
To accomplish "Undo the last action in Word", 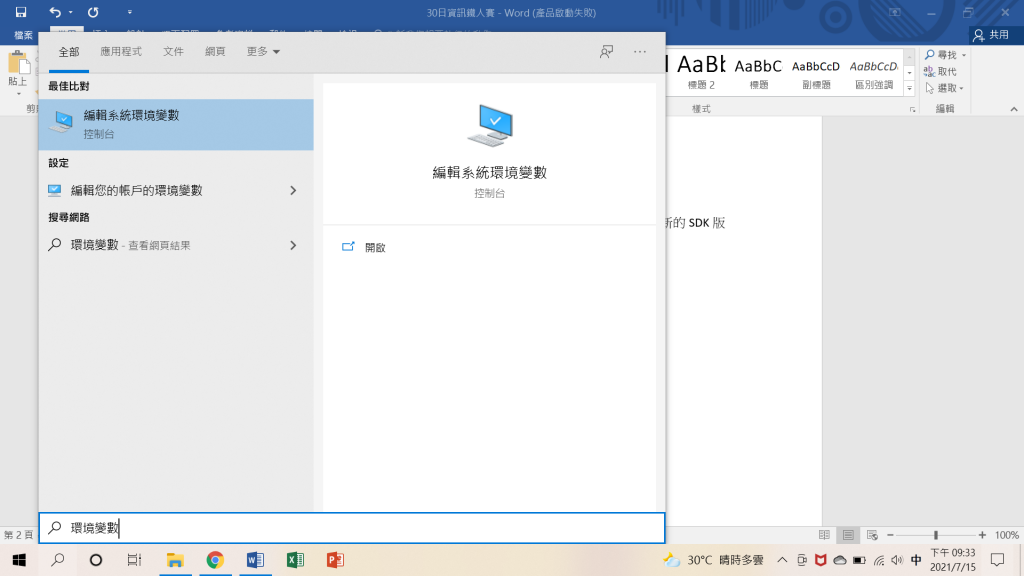I will tap(55, 12).
